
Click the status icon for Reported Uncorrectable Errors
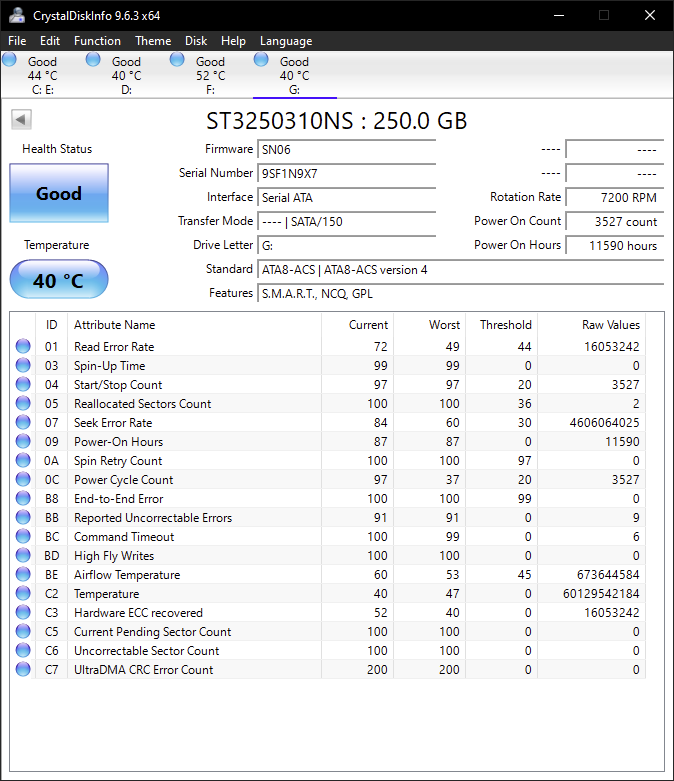point(23,517)
